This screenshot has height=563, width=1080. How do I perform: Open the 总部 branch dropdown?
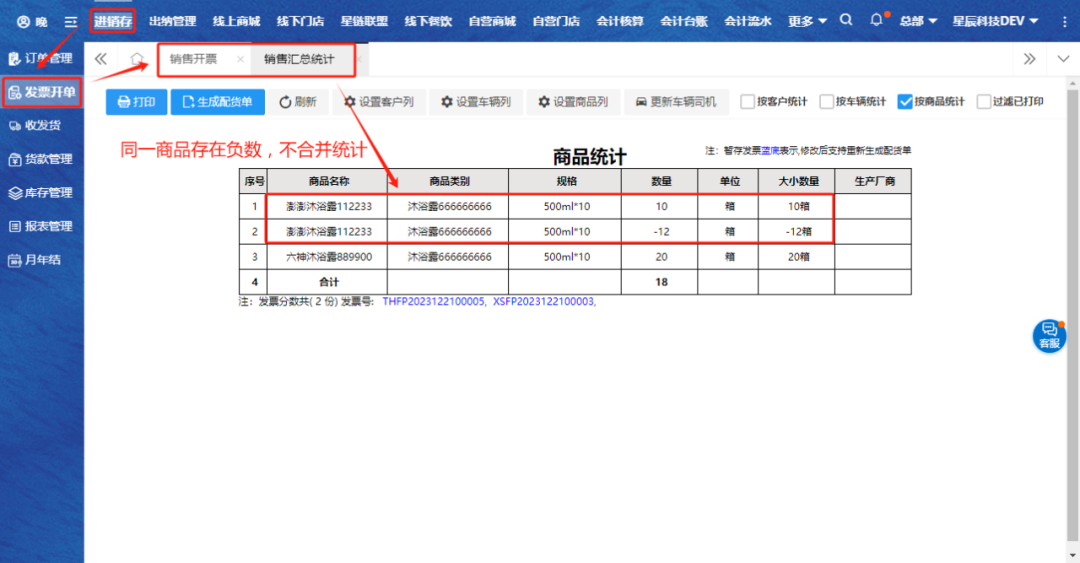click(918, 21)
